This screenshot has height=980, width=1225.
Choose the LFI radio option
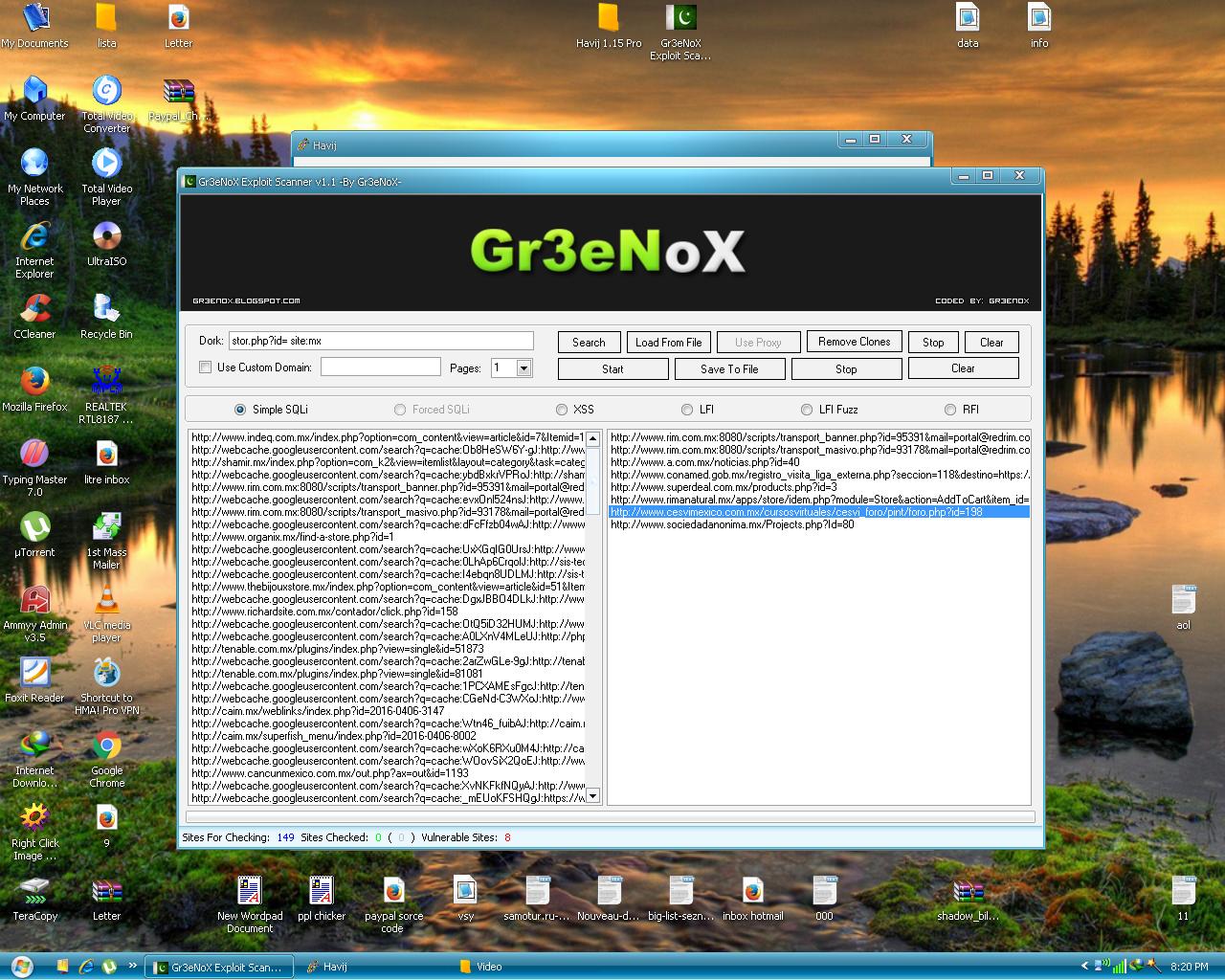click(x=687, y=410)
